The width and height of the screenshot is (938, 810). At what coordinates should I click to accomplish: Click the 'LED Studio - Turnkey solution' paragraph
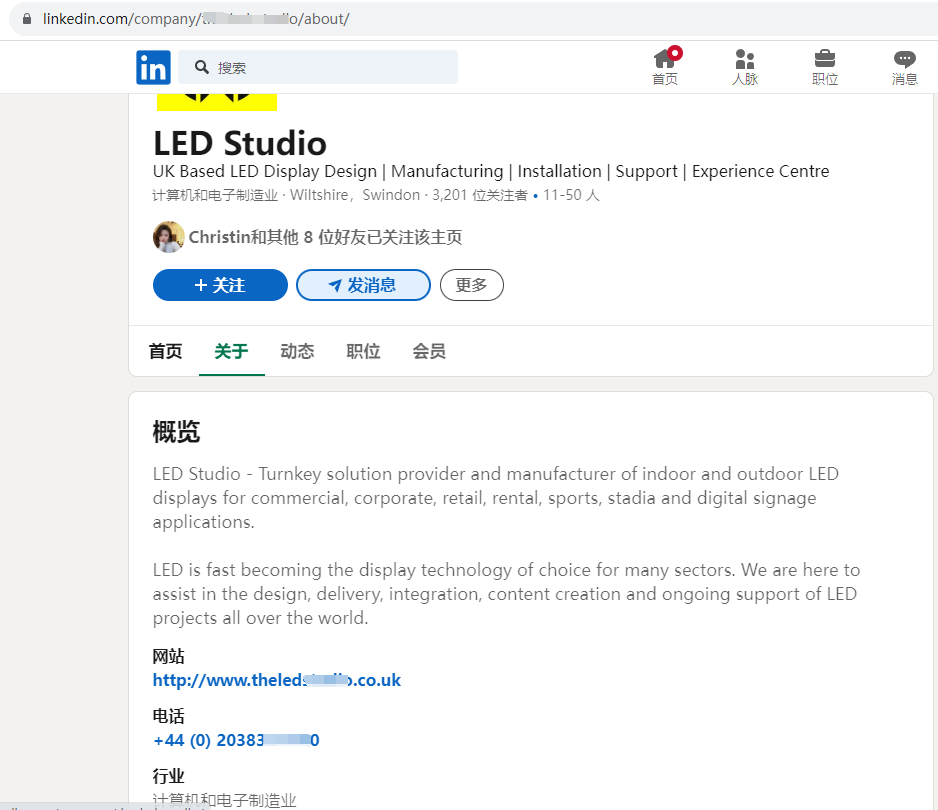click(495, 498)
